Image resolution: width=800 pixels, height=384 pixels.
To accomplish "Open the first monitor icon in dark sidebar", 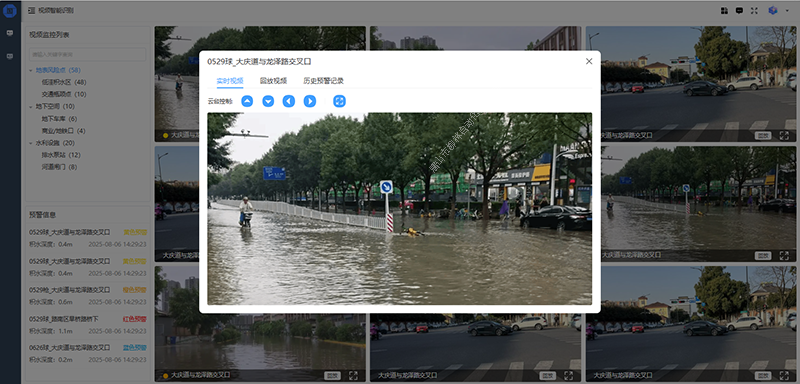I will pos(10,33).
